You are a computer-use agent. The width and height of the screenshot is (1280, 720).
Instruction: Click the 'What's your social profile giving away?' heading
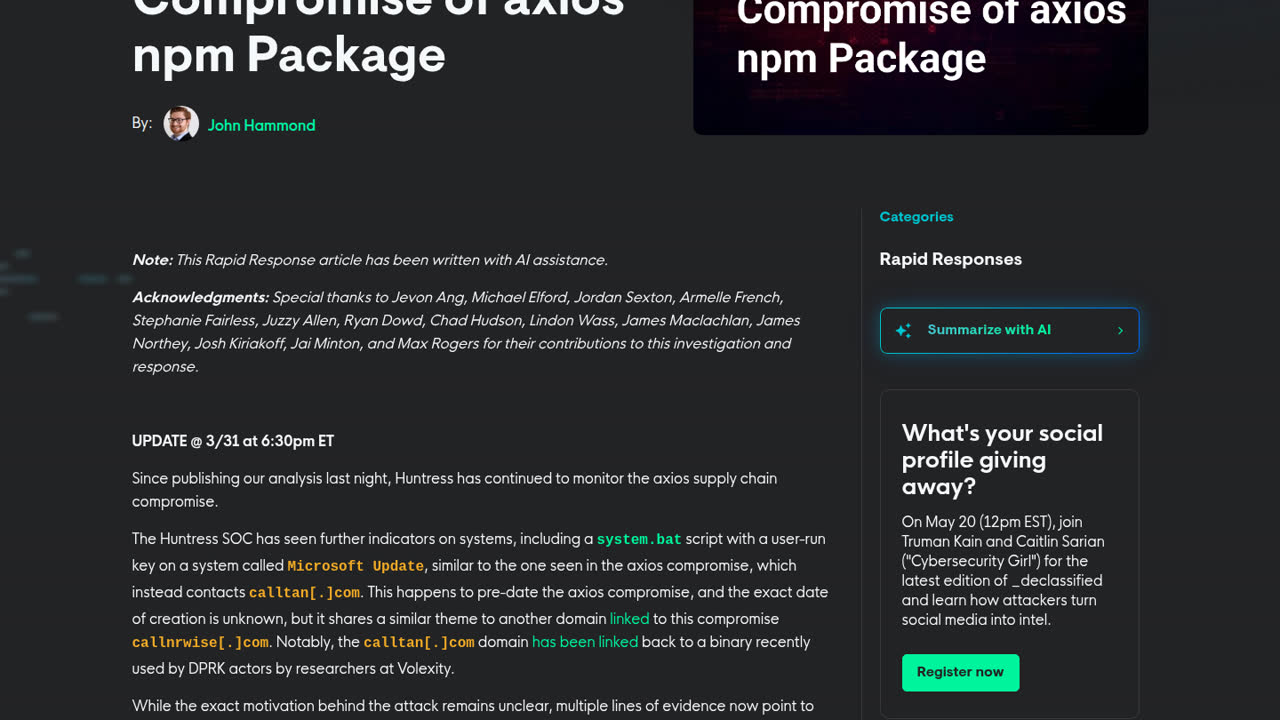coord(1002,460)
